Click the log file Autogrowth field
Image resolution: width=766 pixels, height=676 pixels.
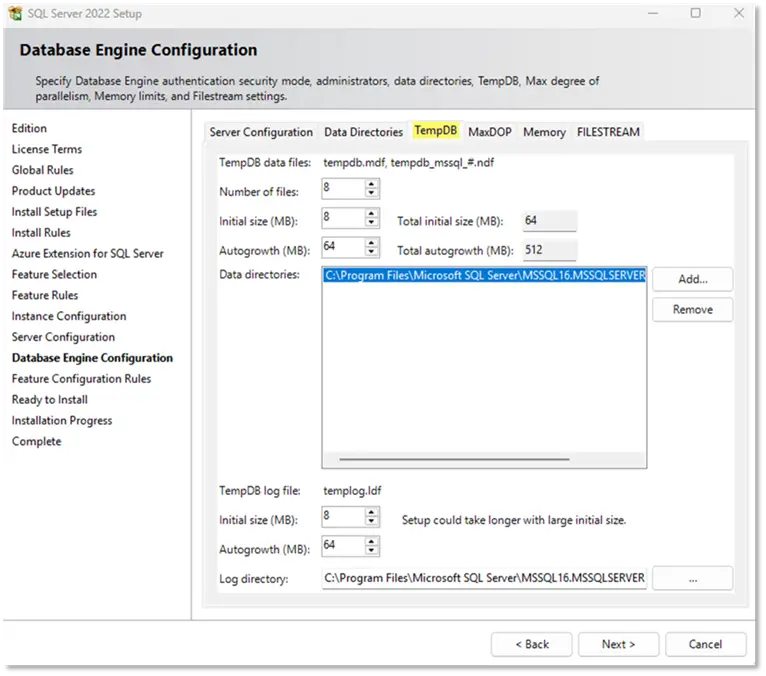pos(343,546)
